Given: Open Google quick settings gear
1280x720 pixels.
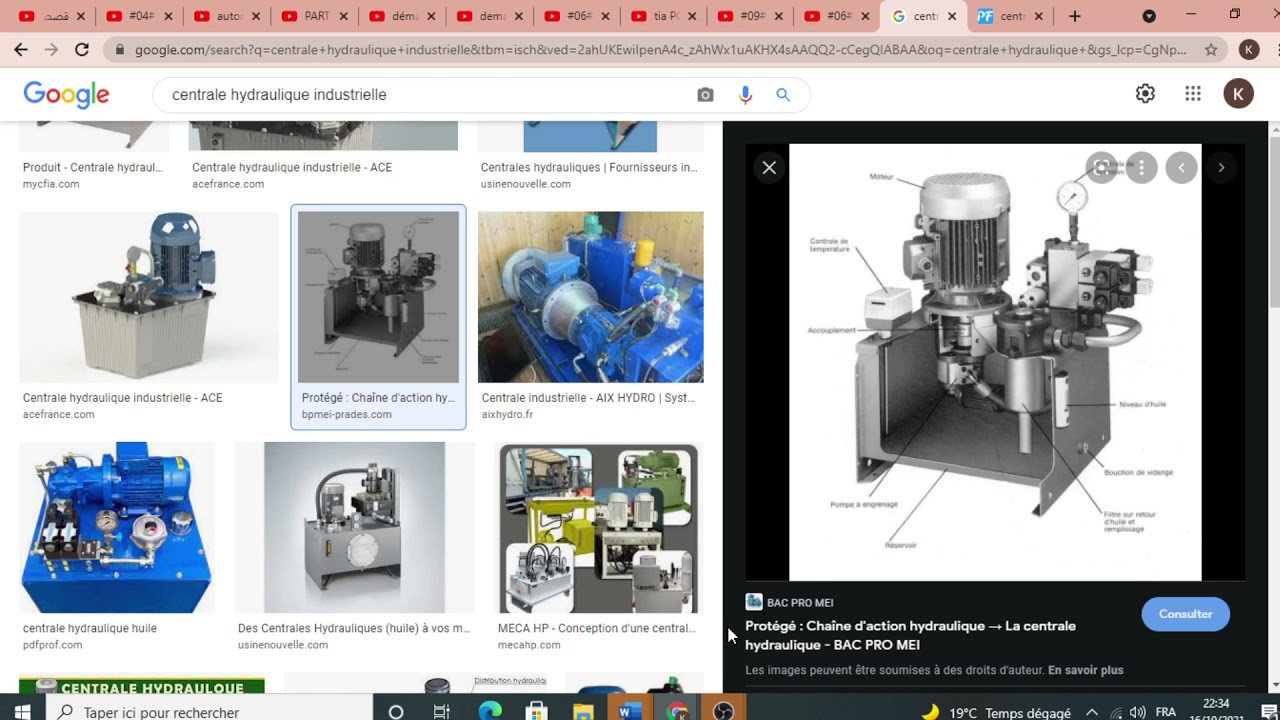Looking at the screenshot, I should click(1145, 94).
